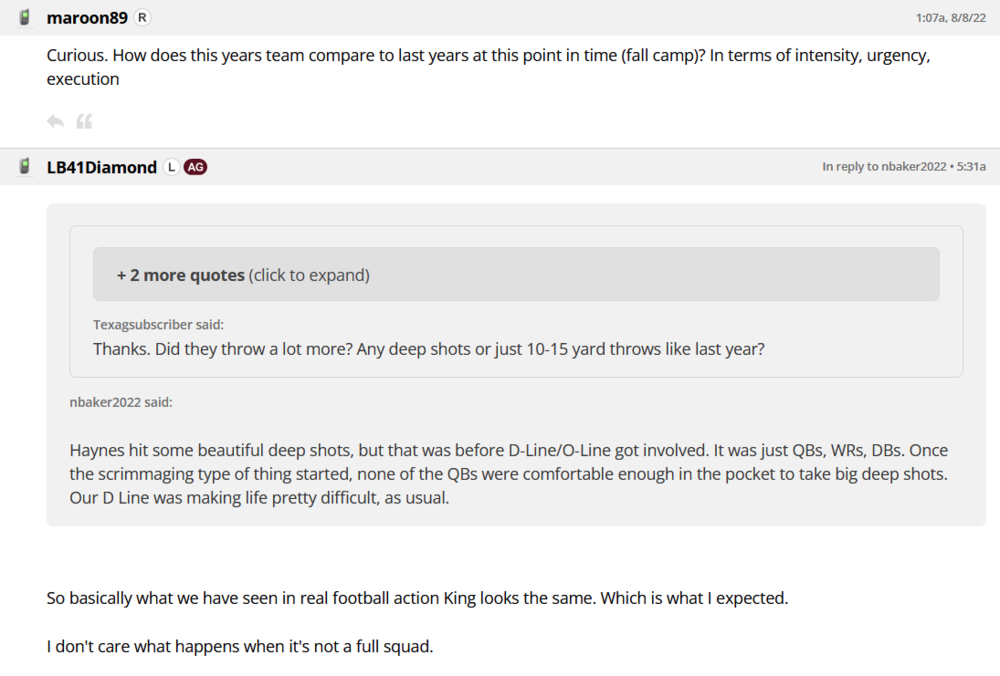Click the "I don't care what happens" line
1000x676 pixels.
pyautogui.click(x=240, y=646)
